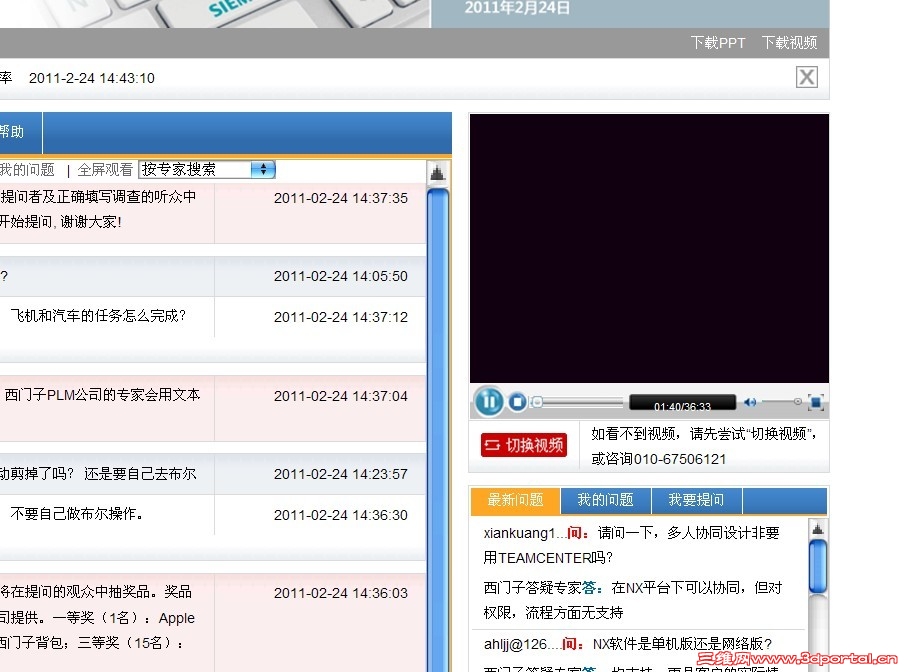This screenshot has width=917, height=672.
Task: Open the 下载视频 link
Action: [x=789, y=43]
